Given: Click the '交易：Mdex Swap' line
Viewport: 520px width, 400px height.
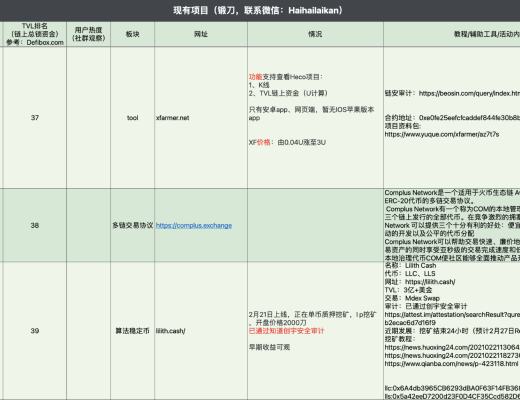Looking at the screenshot, I should pos(412,298).
